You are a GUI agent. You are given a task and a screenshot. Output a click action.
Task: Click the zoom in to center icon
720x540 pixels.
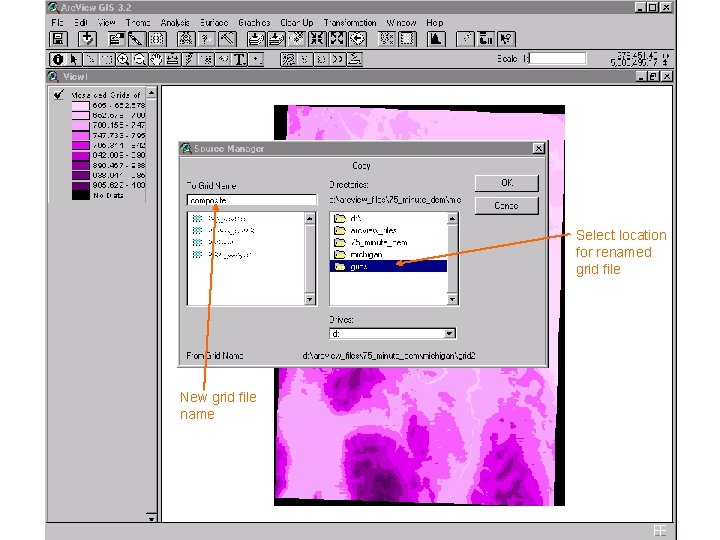(x=317, y=39)
